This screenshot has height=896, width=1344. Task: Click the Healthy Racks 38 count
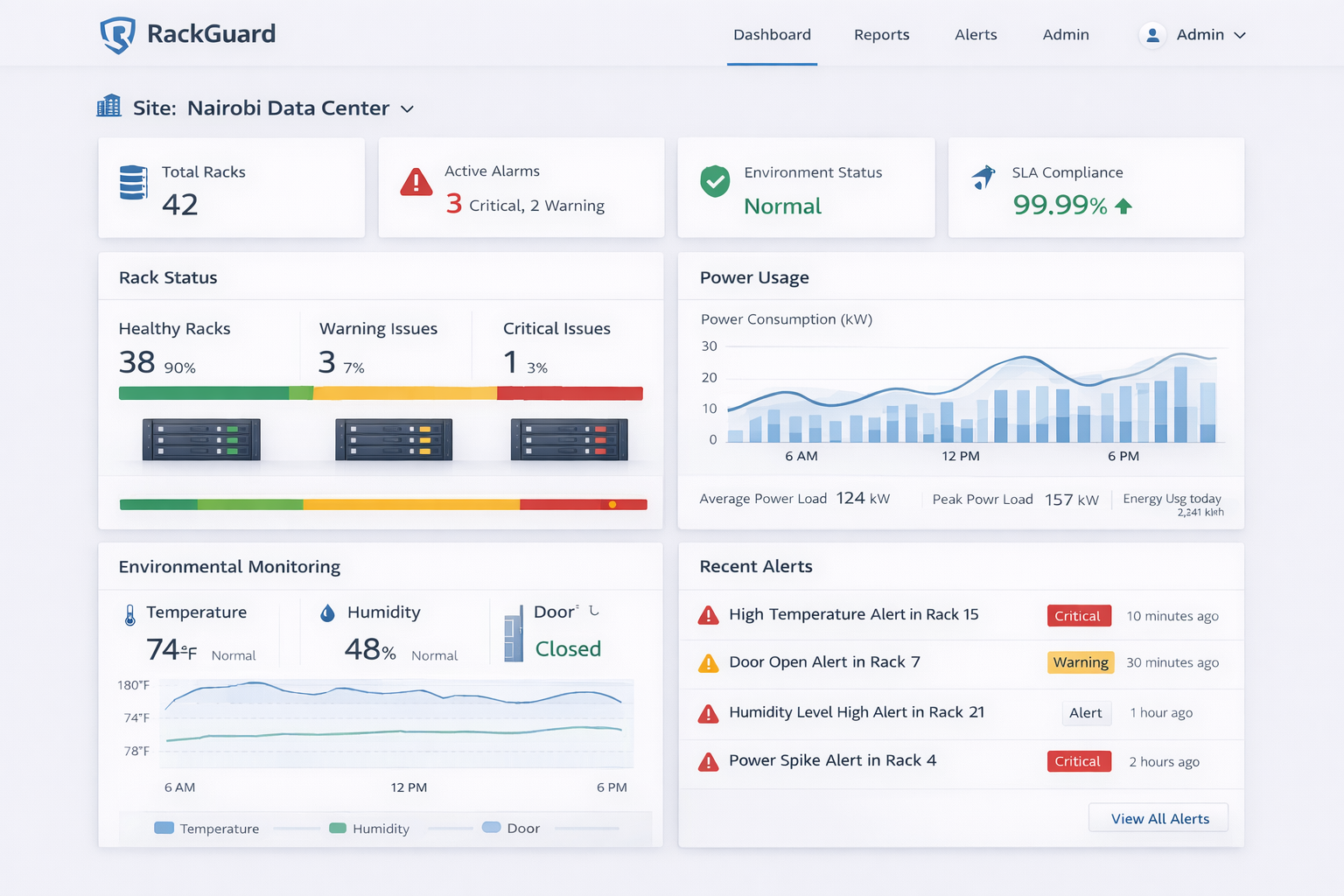click(136, 362)
